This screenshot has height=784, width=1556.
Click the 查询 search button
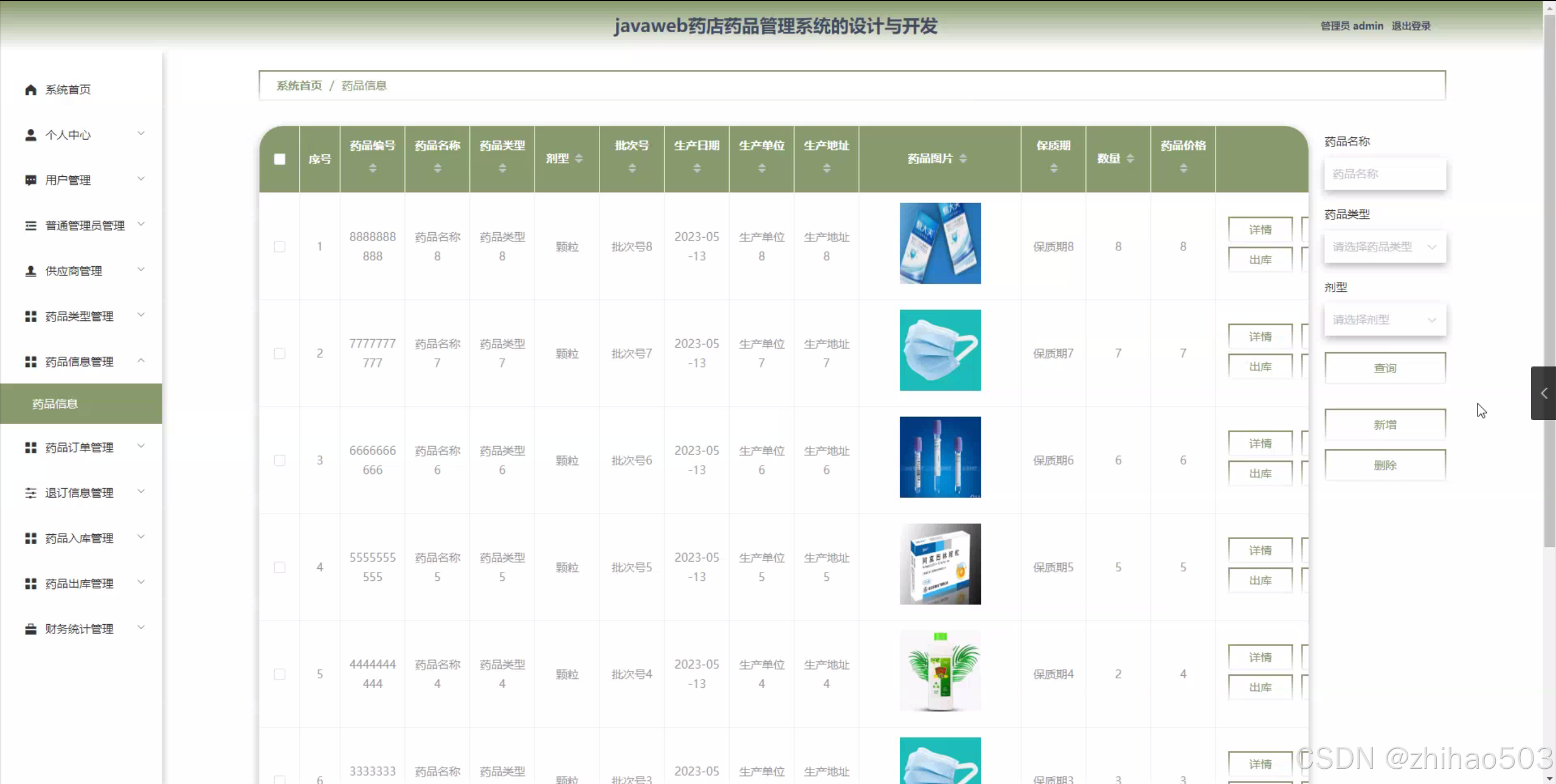[1385, 368]
